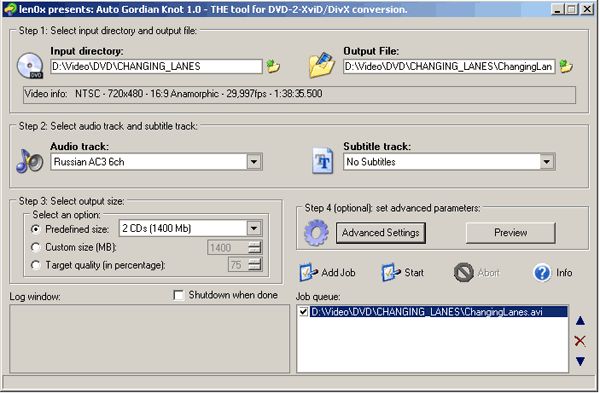
Task: Click the subtitle track text icon
Action: tap(322, 161)
